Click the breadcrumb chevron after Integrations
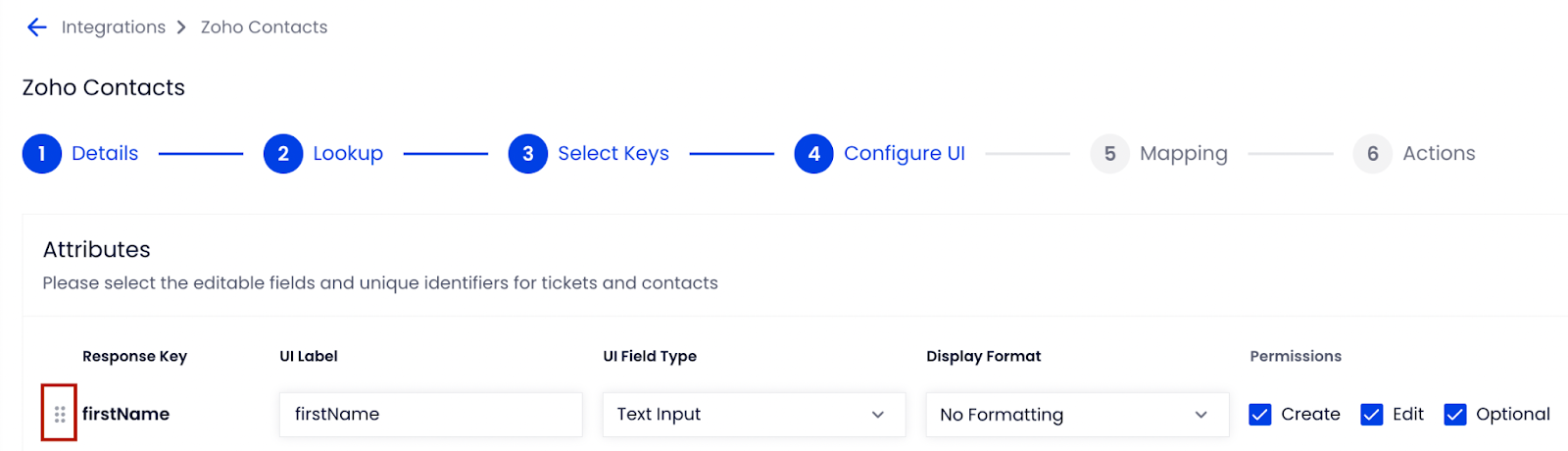This screenshot has height=451, width=1568. pos(181,27)
